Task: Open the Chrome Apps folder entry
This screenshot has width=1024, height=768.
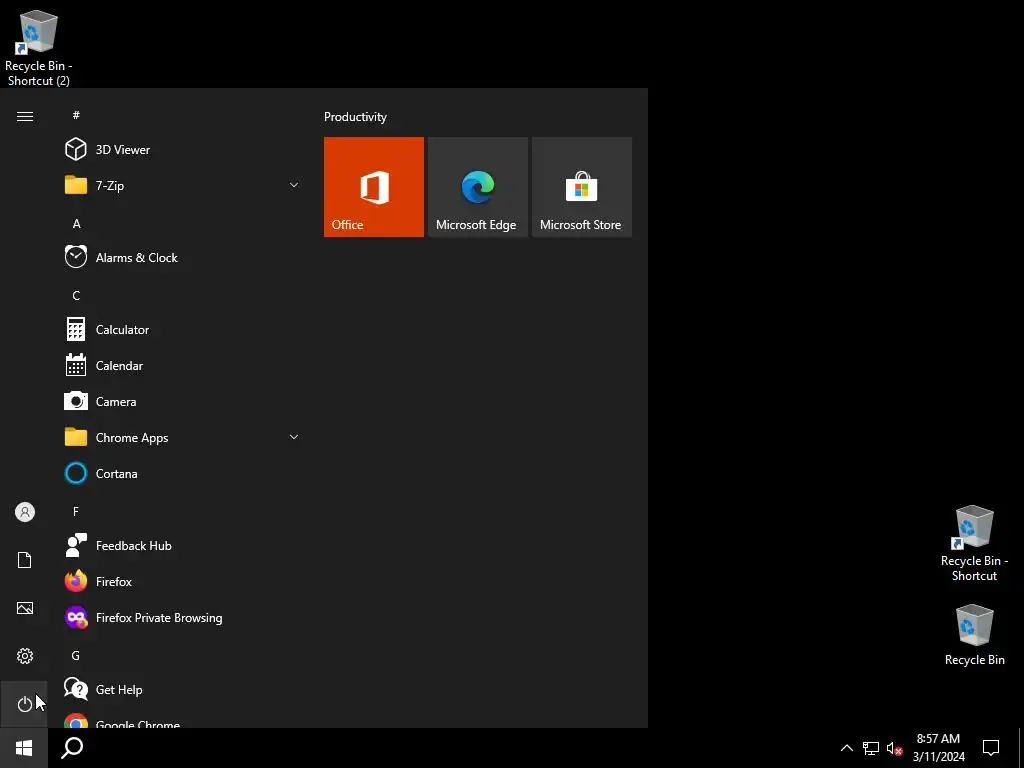Action: point(183,437)
